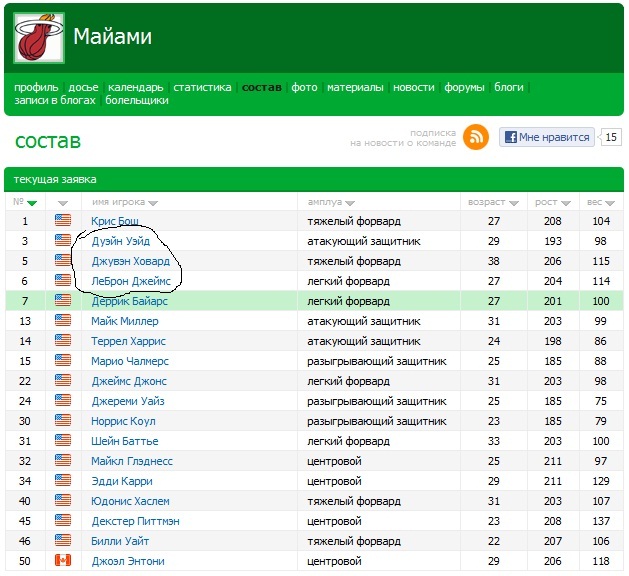The image size is (629, 576).
Task: Open the болельщики section
Action: click(x=136, y=101)
